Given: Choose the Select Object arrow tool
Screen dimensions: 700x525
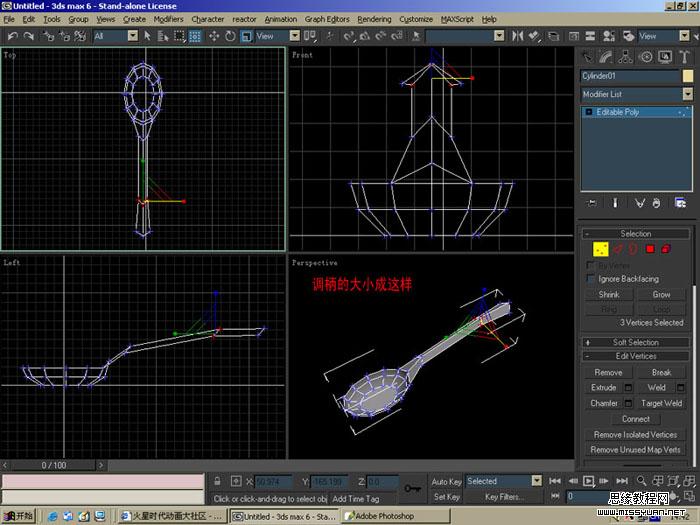Looking at the screenshot, I should [147, 36].
